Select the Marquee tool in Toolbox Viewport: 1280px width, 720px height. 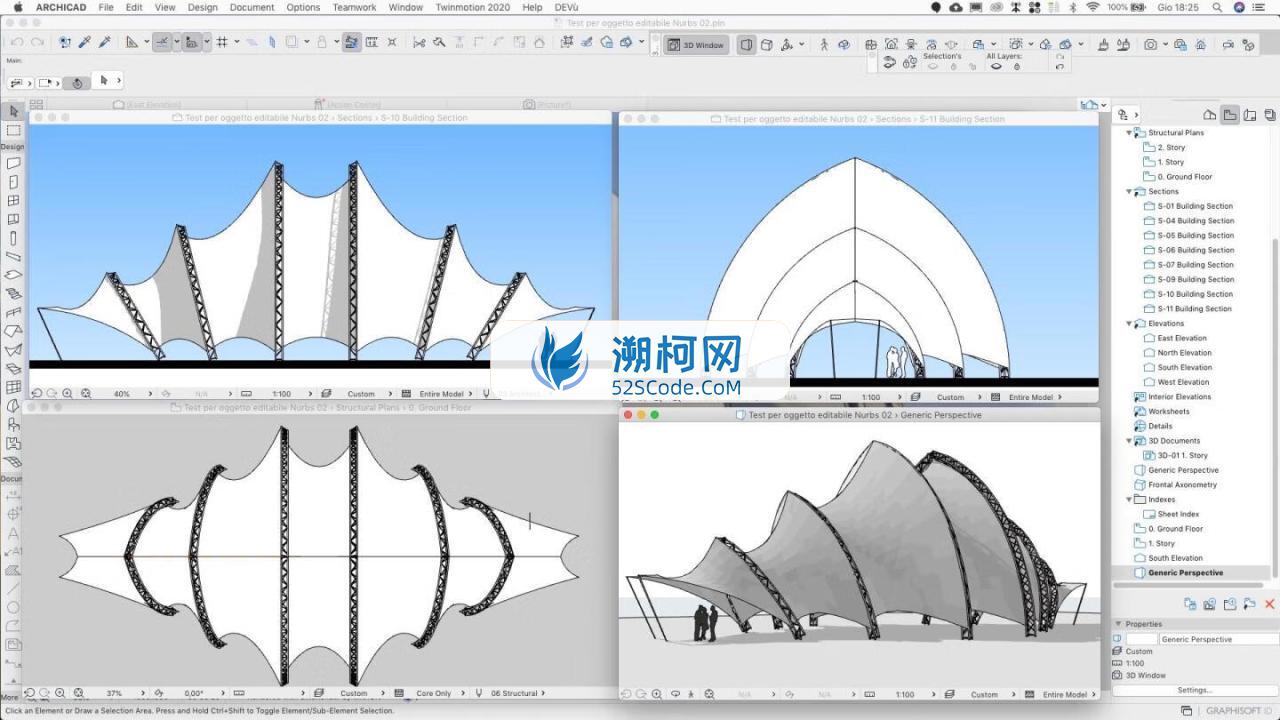(x=13, y=131)
